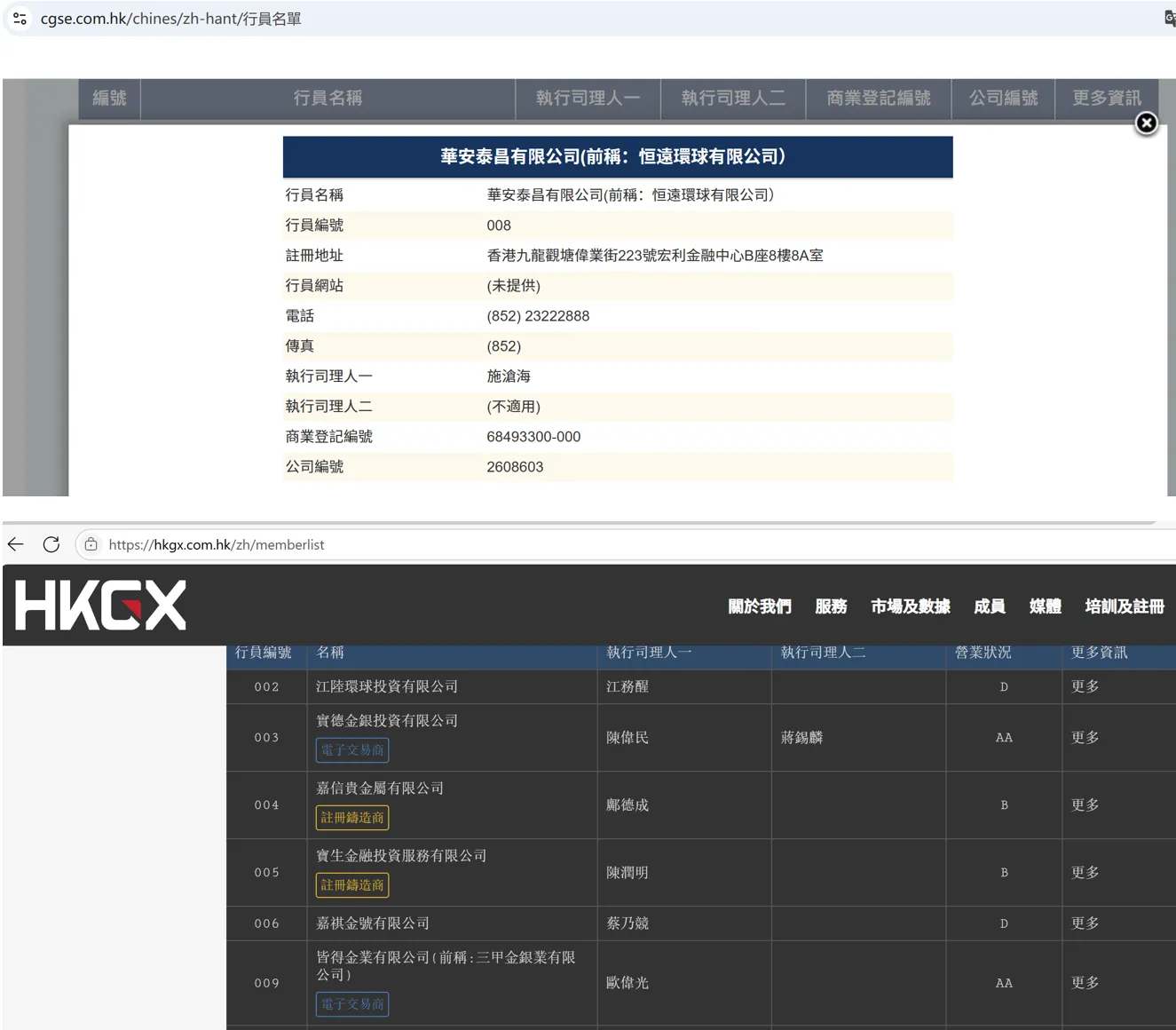
Task: Click 執行司理人二 header in cgse table
Action: pyautogui.click(x=733, y=99)
